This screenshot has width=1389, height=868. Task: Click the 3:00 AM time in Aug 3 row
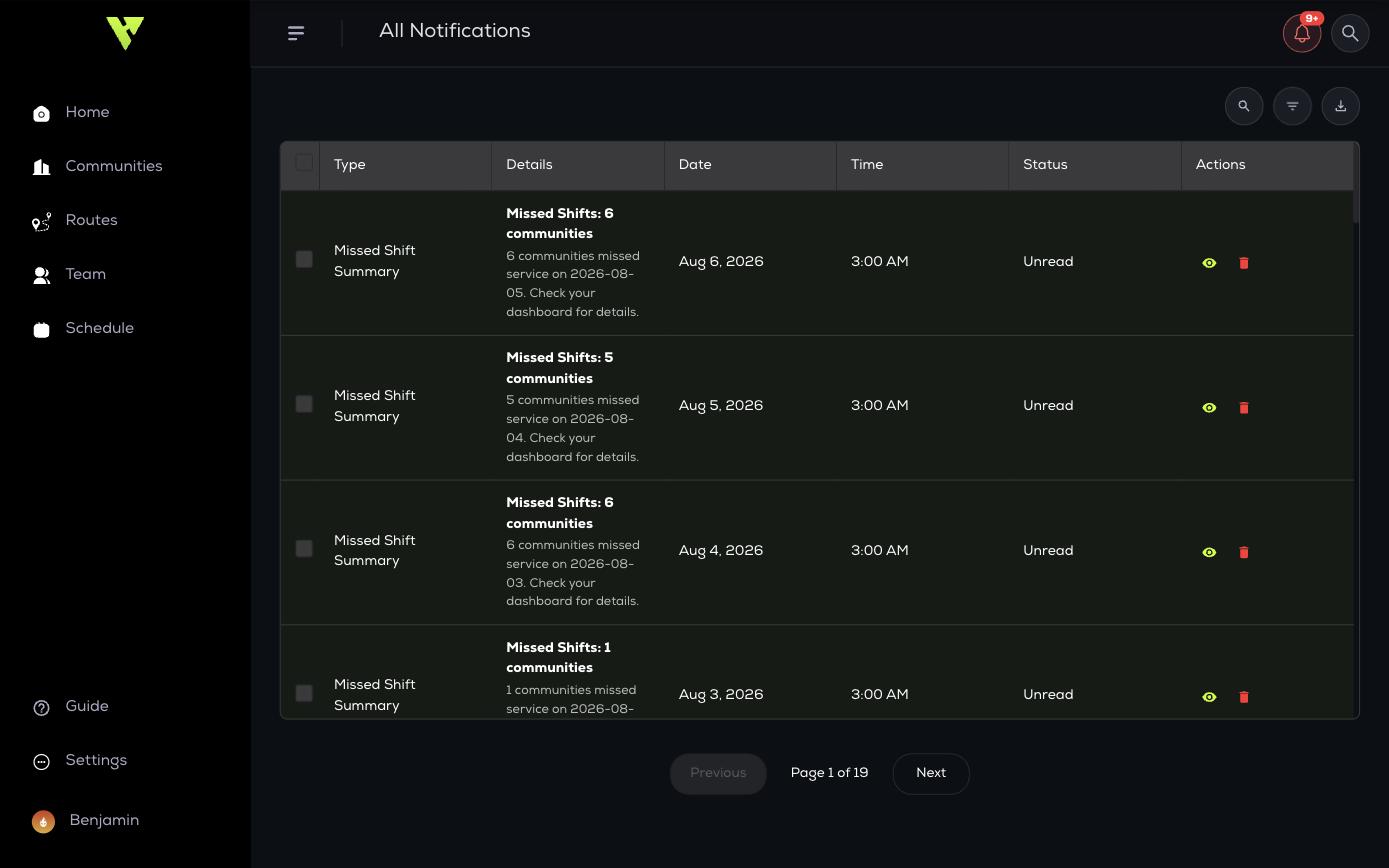pyautogui.click(x=880, y=695)
